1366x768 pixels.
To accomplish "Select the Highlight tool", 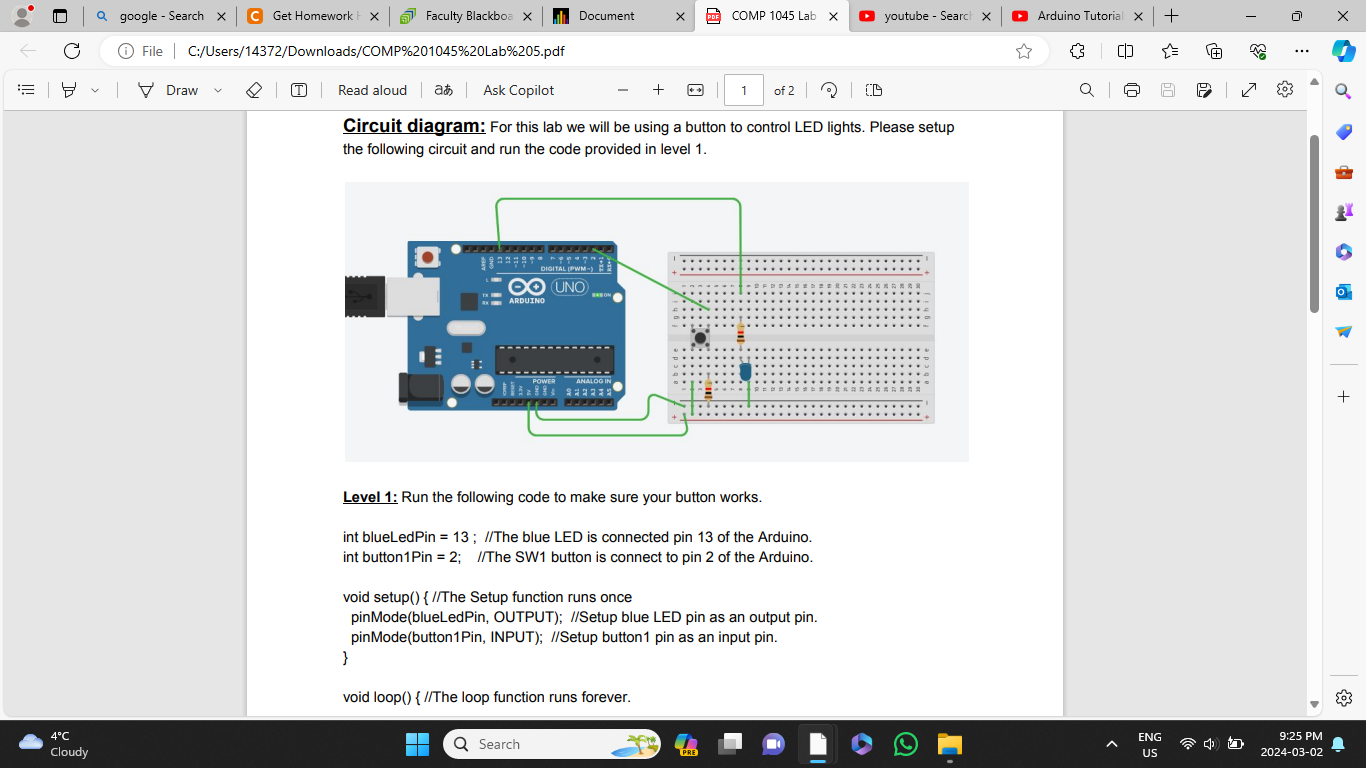I will click(x=65, y=90).
